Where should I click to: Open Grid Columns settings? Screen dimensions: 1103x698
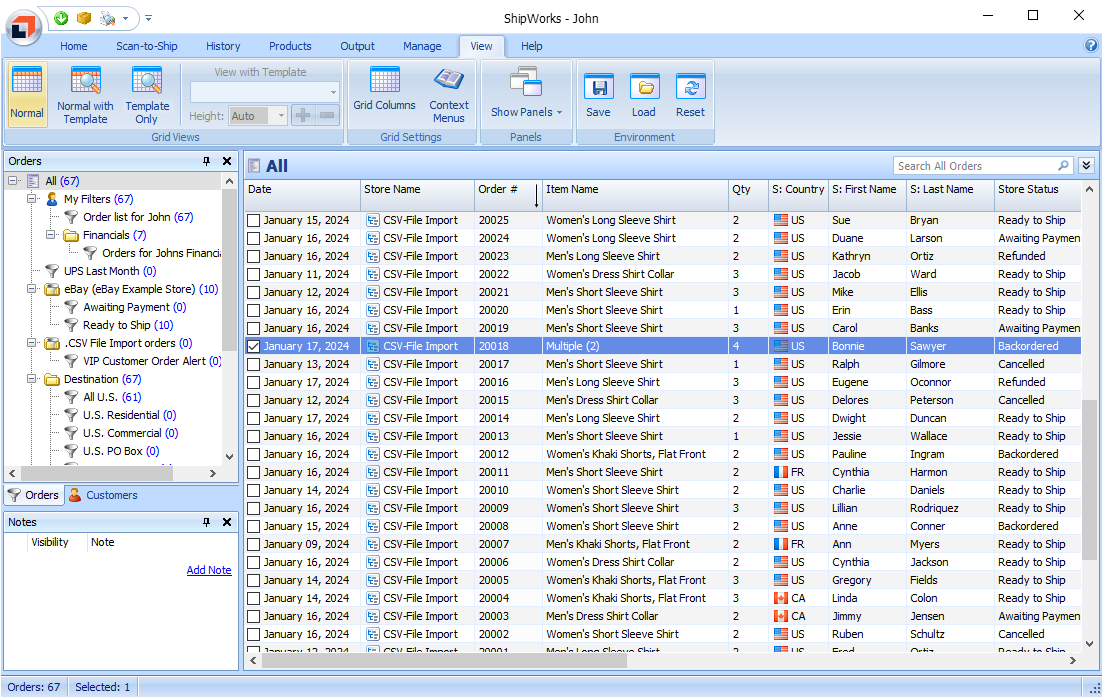[x=384, y=89]
